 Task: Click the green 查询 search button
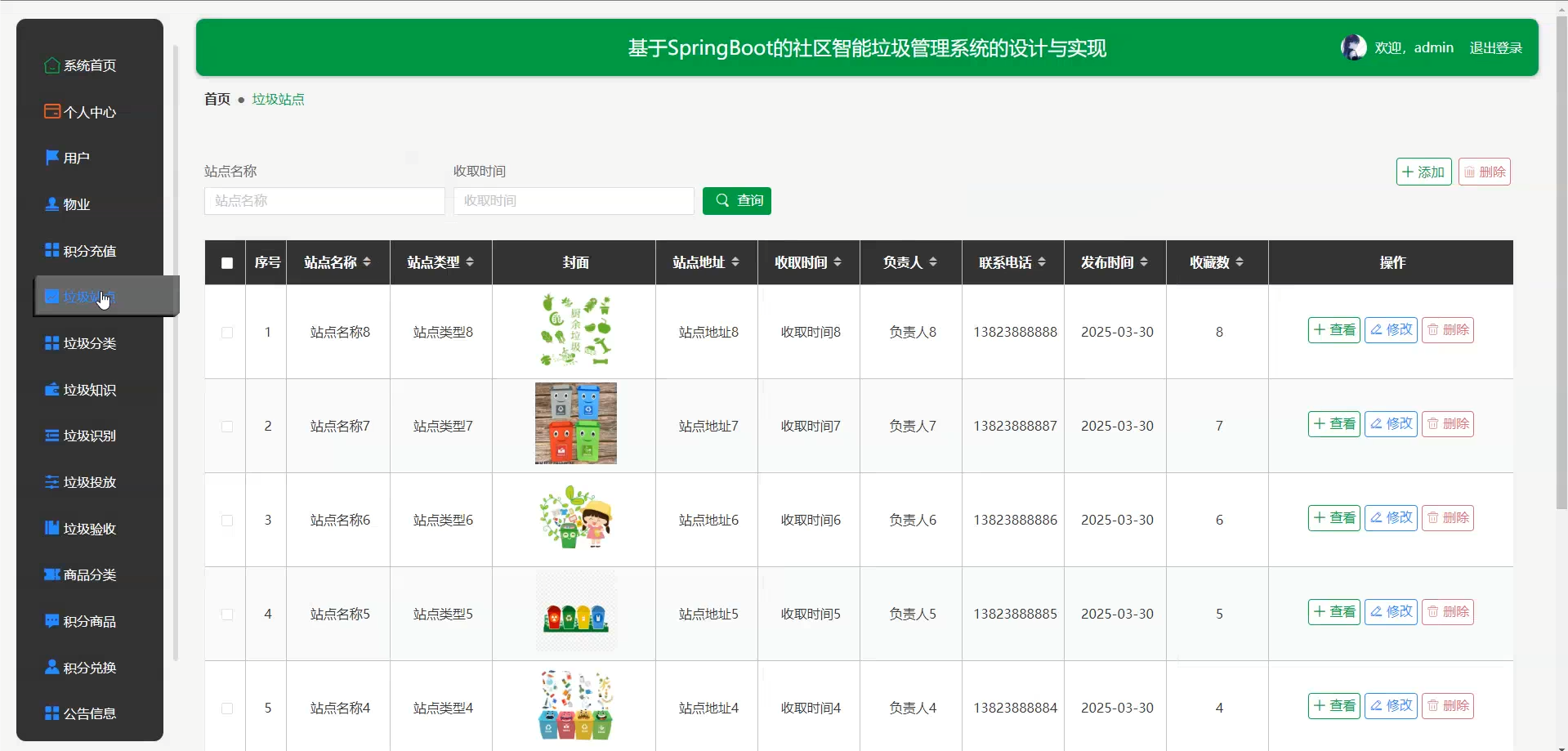[x=737, y=201]
